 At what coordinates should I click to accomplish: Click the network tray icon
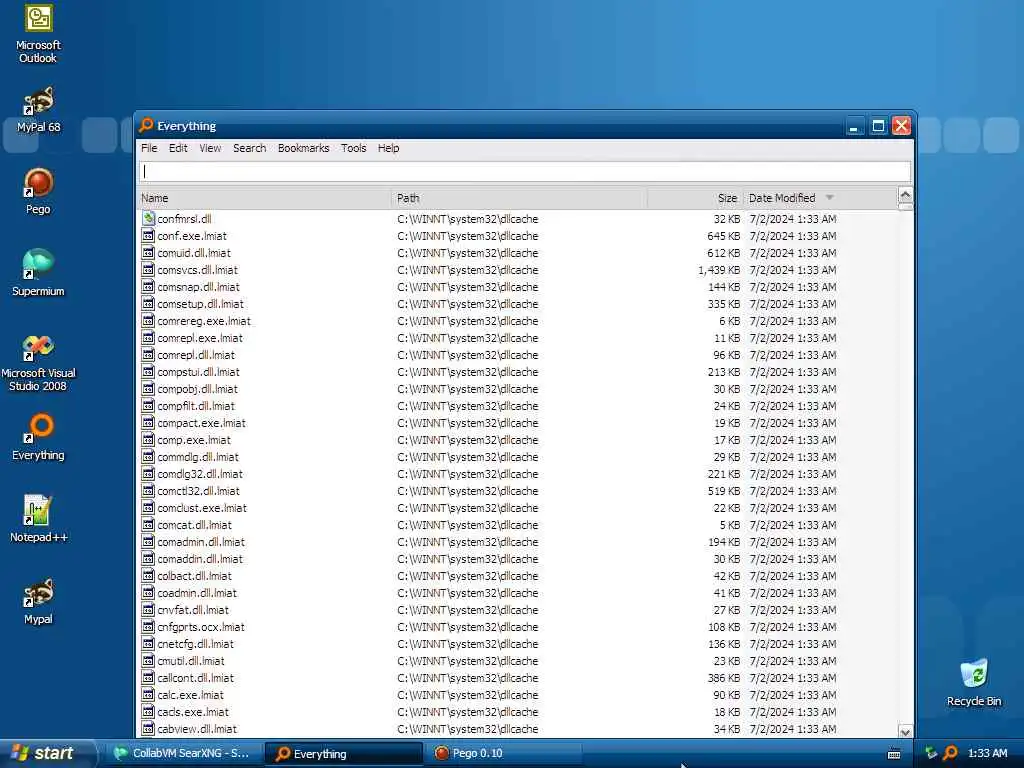pos(931,753)
